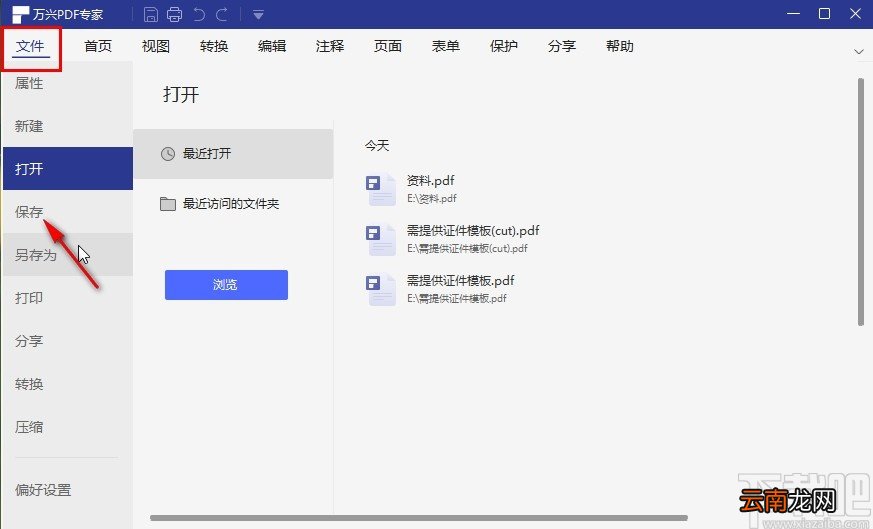Select 打印 in the file sidebar
Screen dimensions: 873x529
(x=68, y=298)
